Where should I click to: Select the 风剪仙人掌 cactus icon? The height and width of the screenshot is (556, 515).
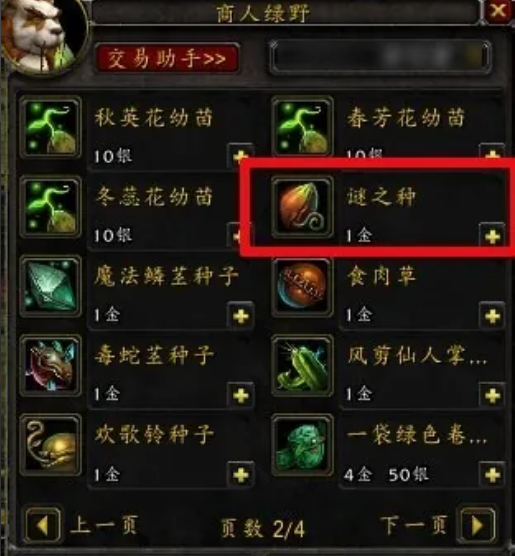tap(302, 366)
